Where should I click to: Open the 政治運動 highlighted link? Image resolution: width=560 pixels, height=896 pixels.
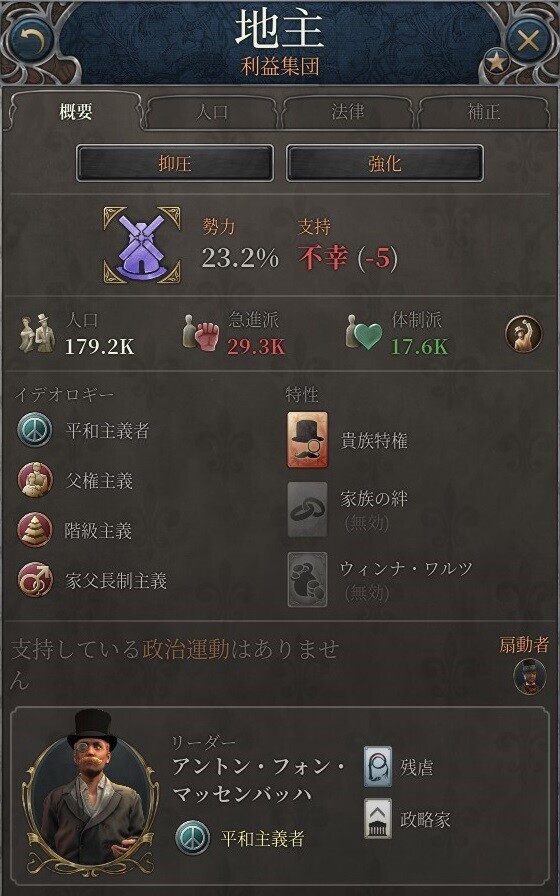(x=186, y=650)
